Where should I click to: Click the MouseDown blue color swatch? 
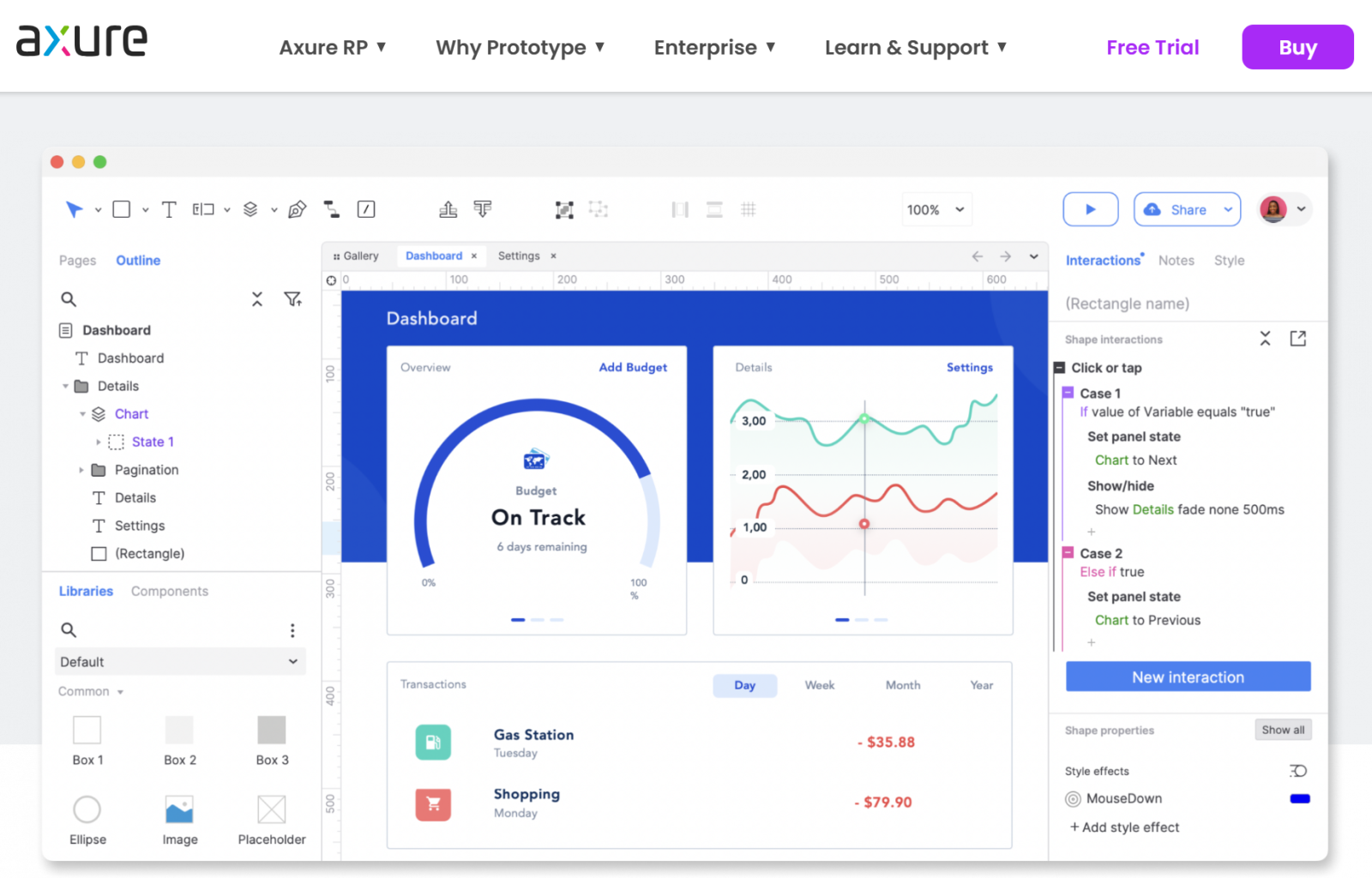1300,799
